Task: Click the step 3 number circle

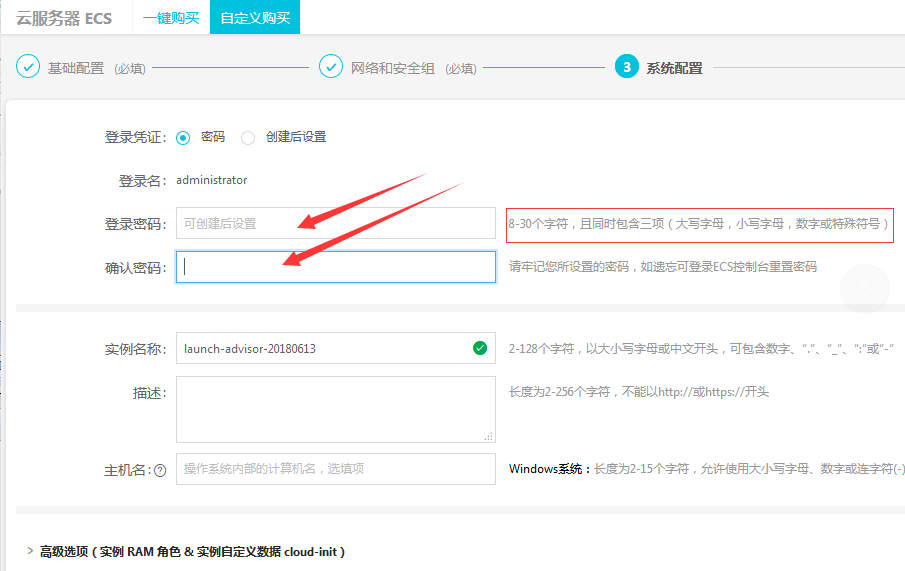Action: (626, 67)
